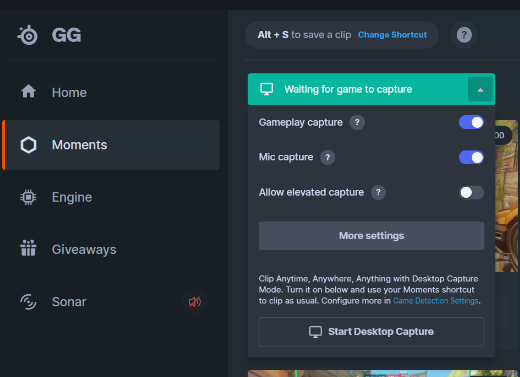Click the Giveaways gift icon
This screenshot has width=520, height=377.
coord(28,248)
